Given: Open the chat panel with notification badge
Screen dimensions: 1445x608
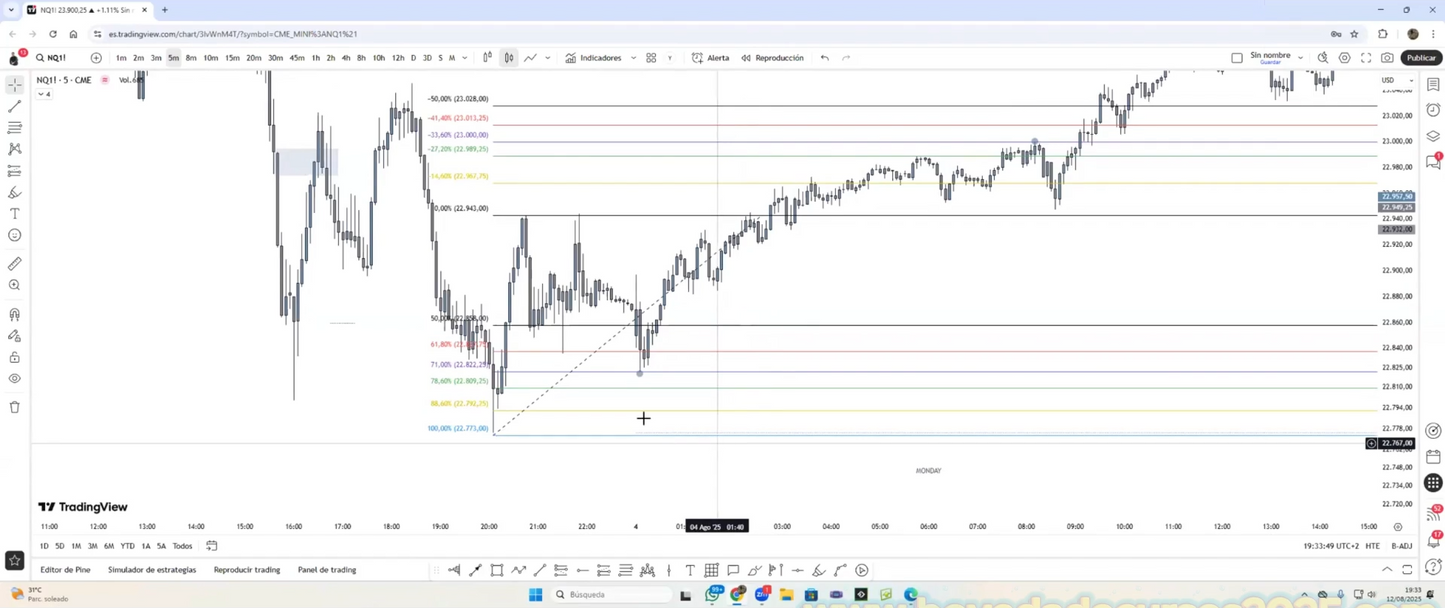Looking at the screenshot, I should pyautogui.click(x=1433, y=158).
